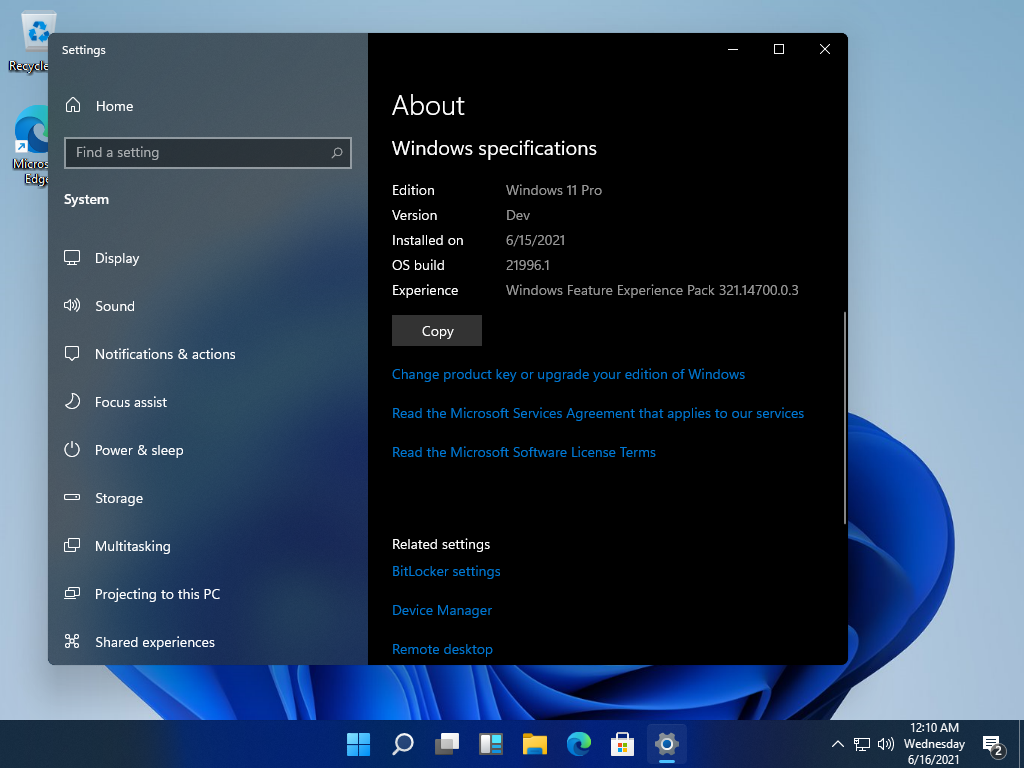
Task: Open Home in Settings sidebar
Action: pos(208,106)
